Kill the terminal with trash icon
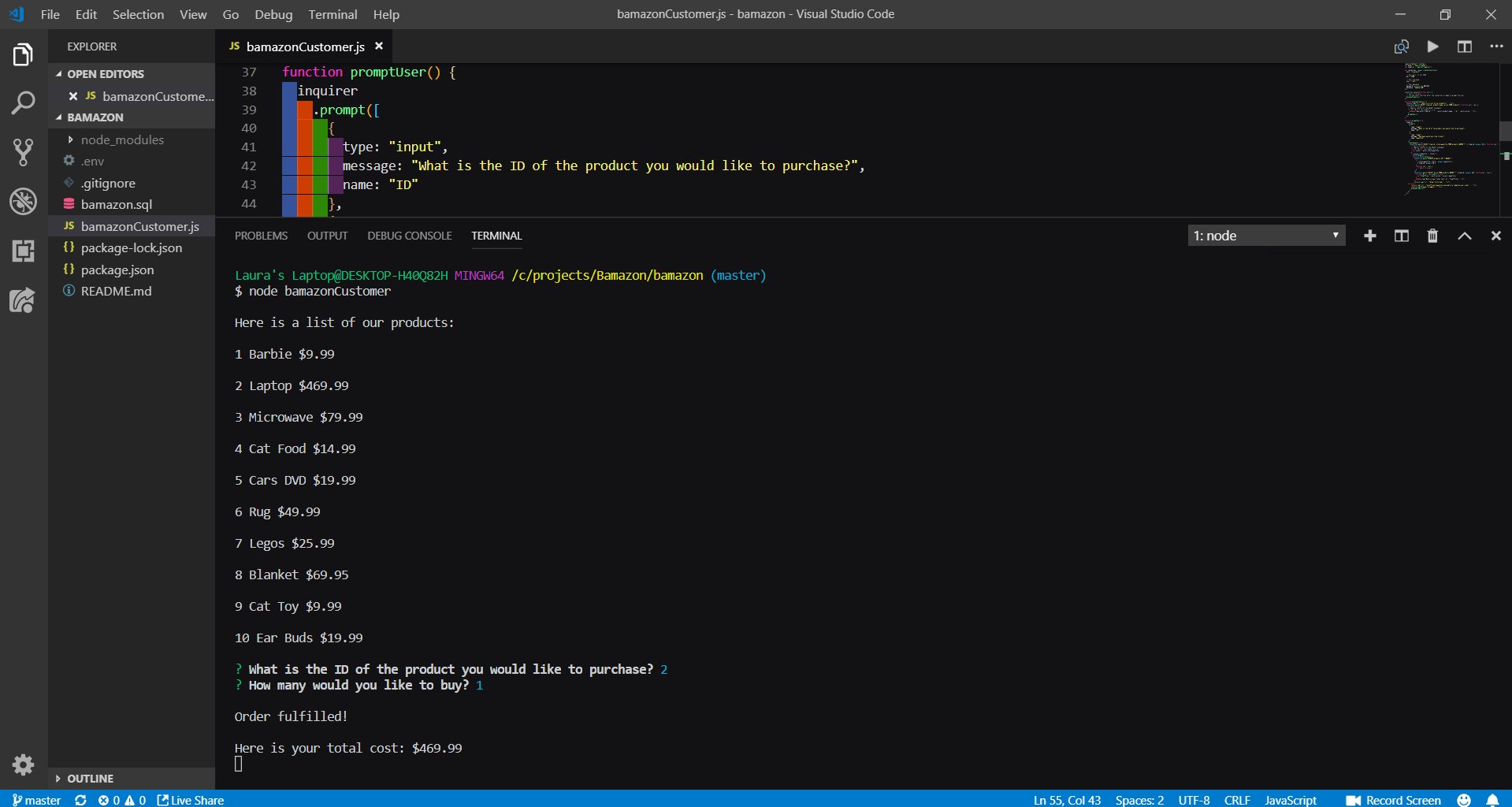This screenshot has width=1512, height=807. (1432, 236)
